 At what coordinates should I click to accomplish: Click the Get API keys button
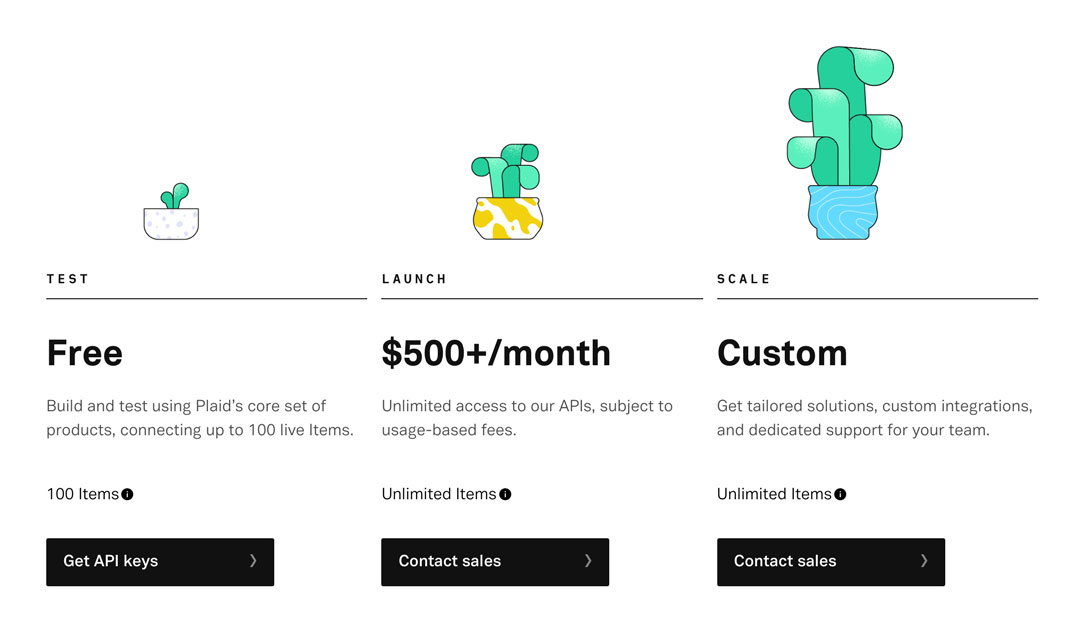(160, 561)
